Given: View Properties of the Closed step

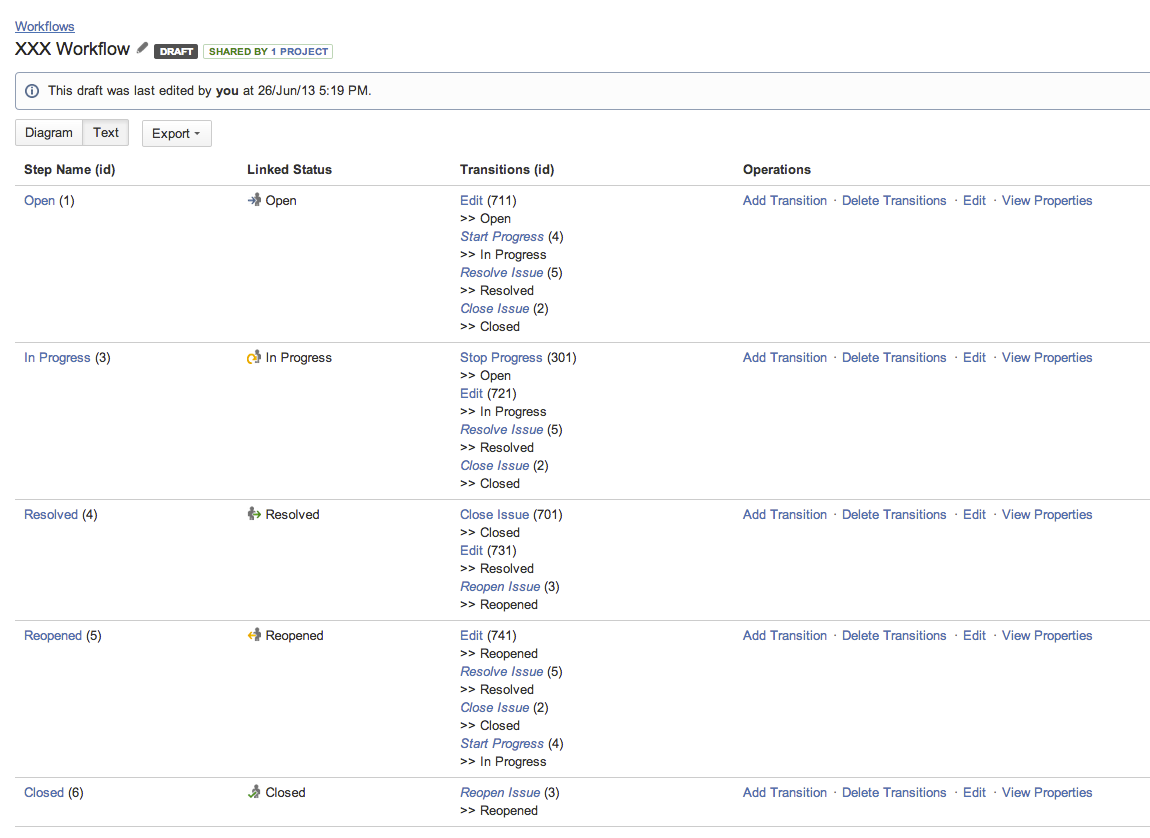Looking at the screenshot, I should pyautogui.click(x=1047, y=792).
